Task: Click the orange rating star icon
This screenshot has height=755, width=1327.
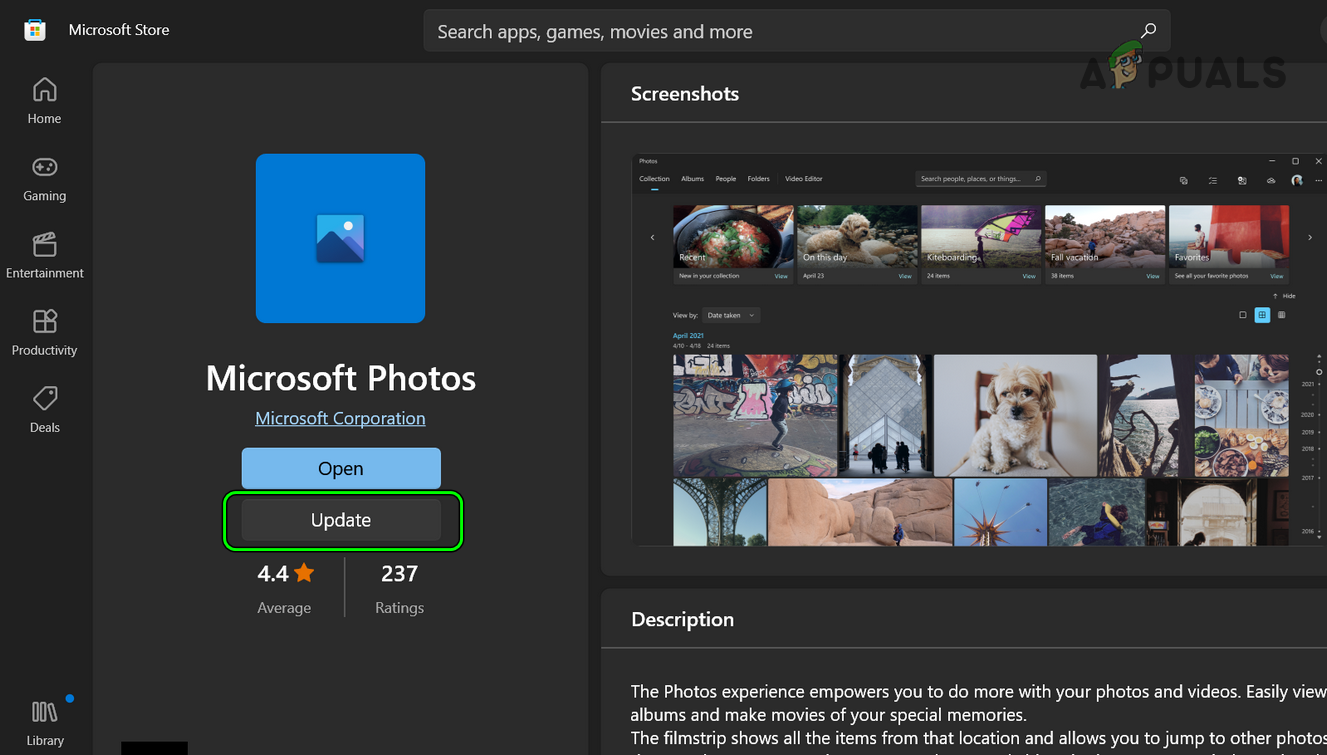Action: pos(304,573)
